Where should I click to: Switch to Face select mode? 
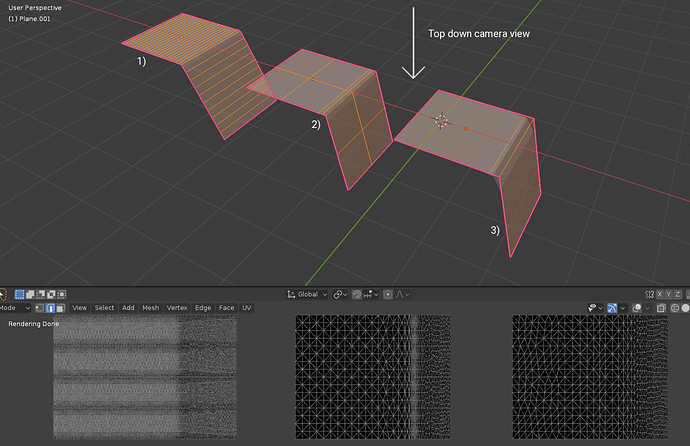[61, 308]
